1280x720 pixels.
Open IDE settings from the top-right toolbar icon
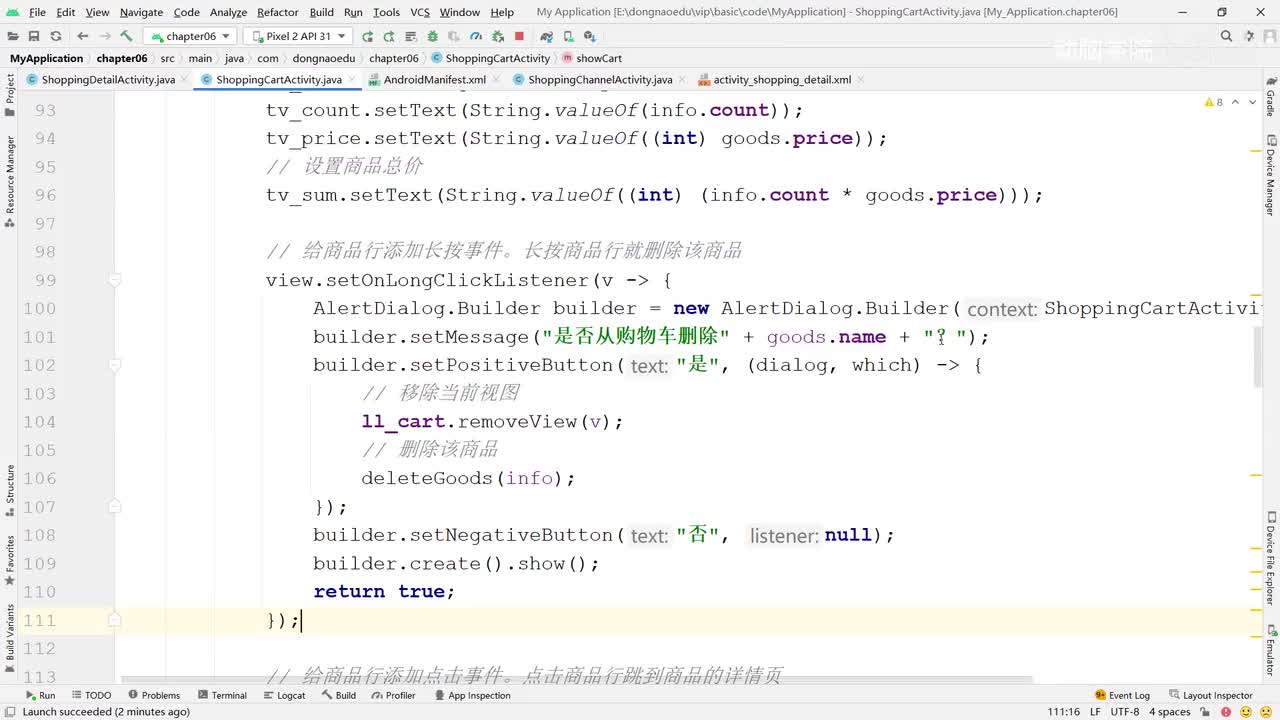(1247, 36)
